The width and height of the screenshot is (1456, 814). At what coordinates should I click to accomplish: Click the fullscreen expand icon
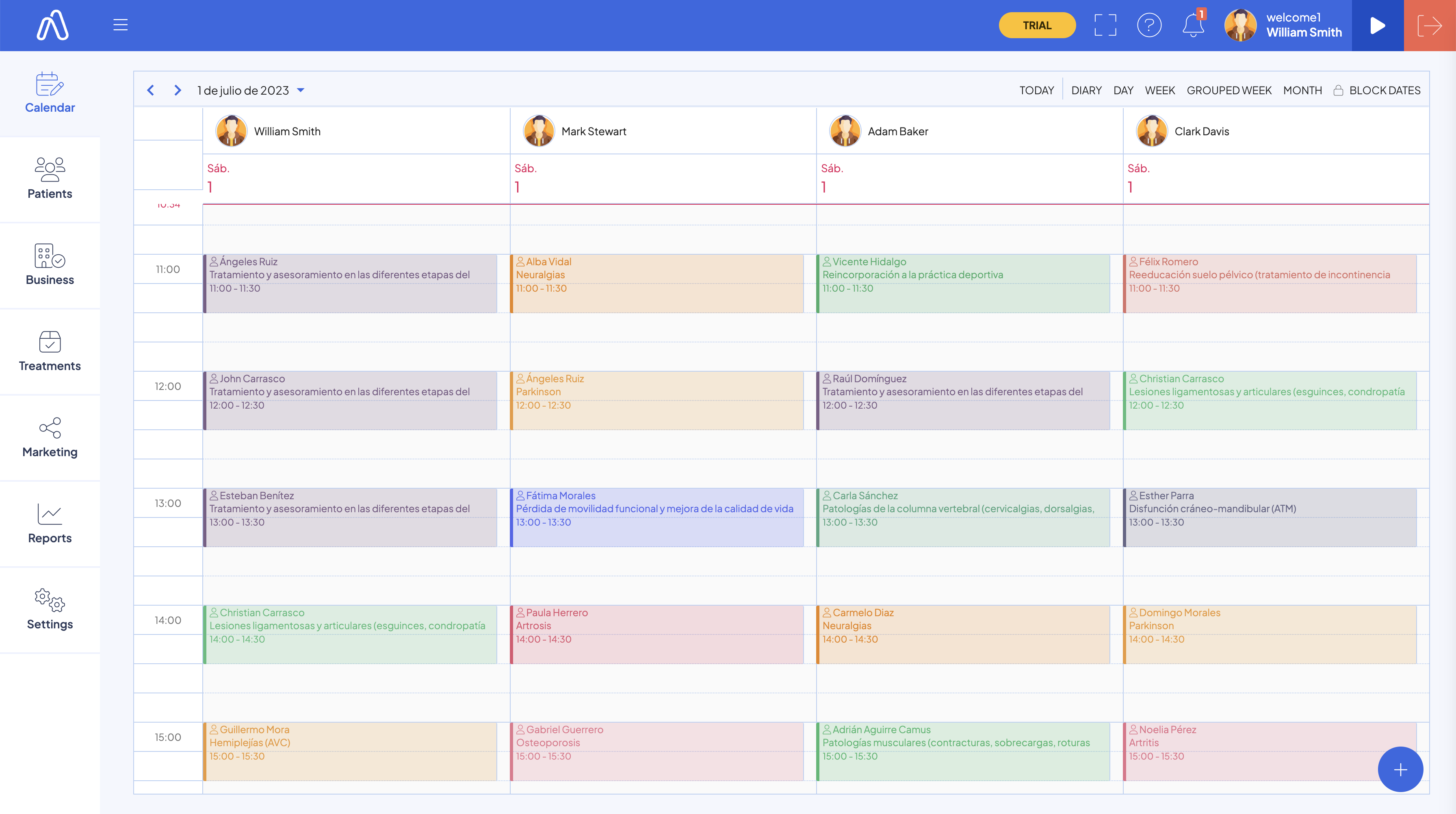pyautogui.click(x=1105, y=26)
